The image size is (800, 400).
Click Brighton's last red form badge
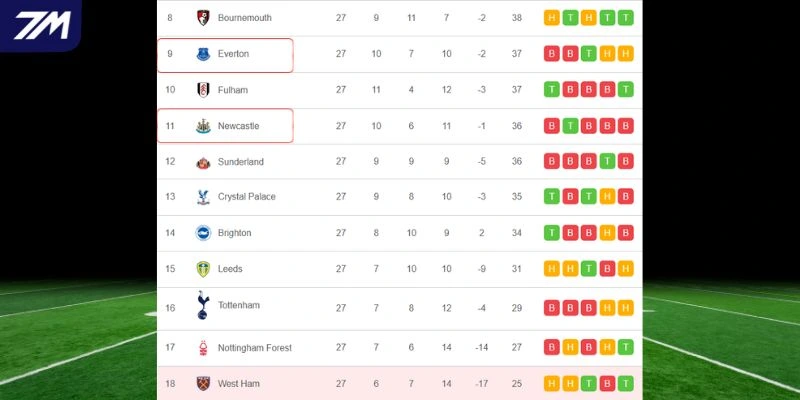point(626,233)
